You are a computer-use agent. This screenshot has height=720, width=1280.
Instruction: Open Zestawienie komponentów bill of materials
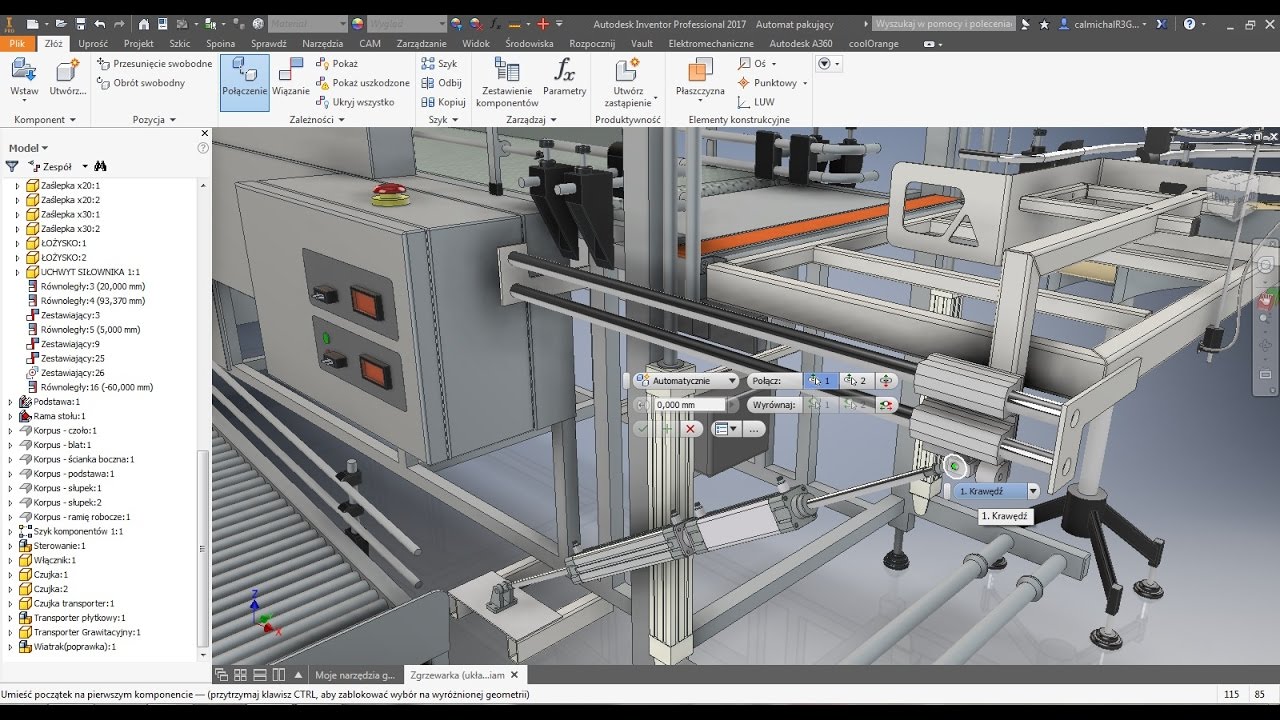507,82
